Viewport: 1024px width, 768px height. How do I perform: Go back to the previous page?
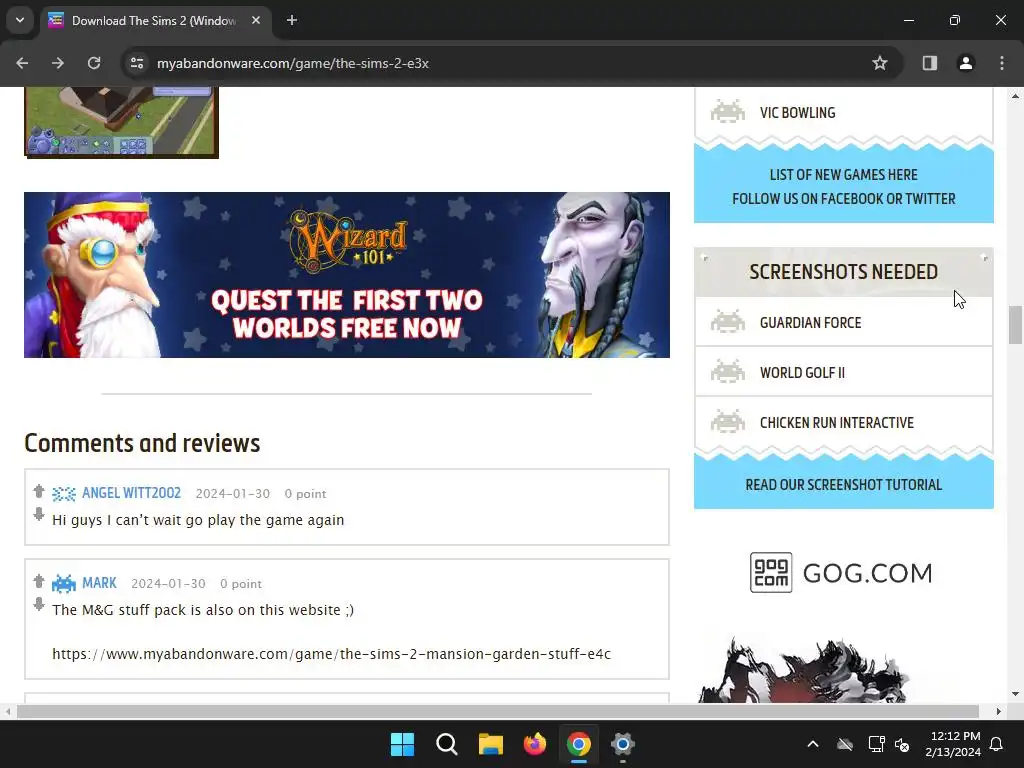pos(22,63)
